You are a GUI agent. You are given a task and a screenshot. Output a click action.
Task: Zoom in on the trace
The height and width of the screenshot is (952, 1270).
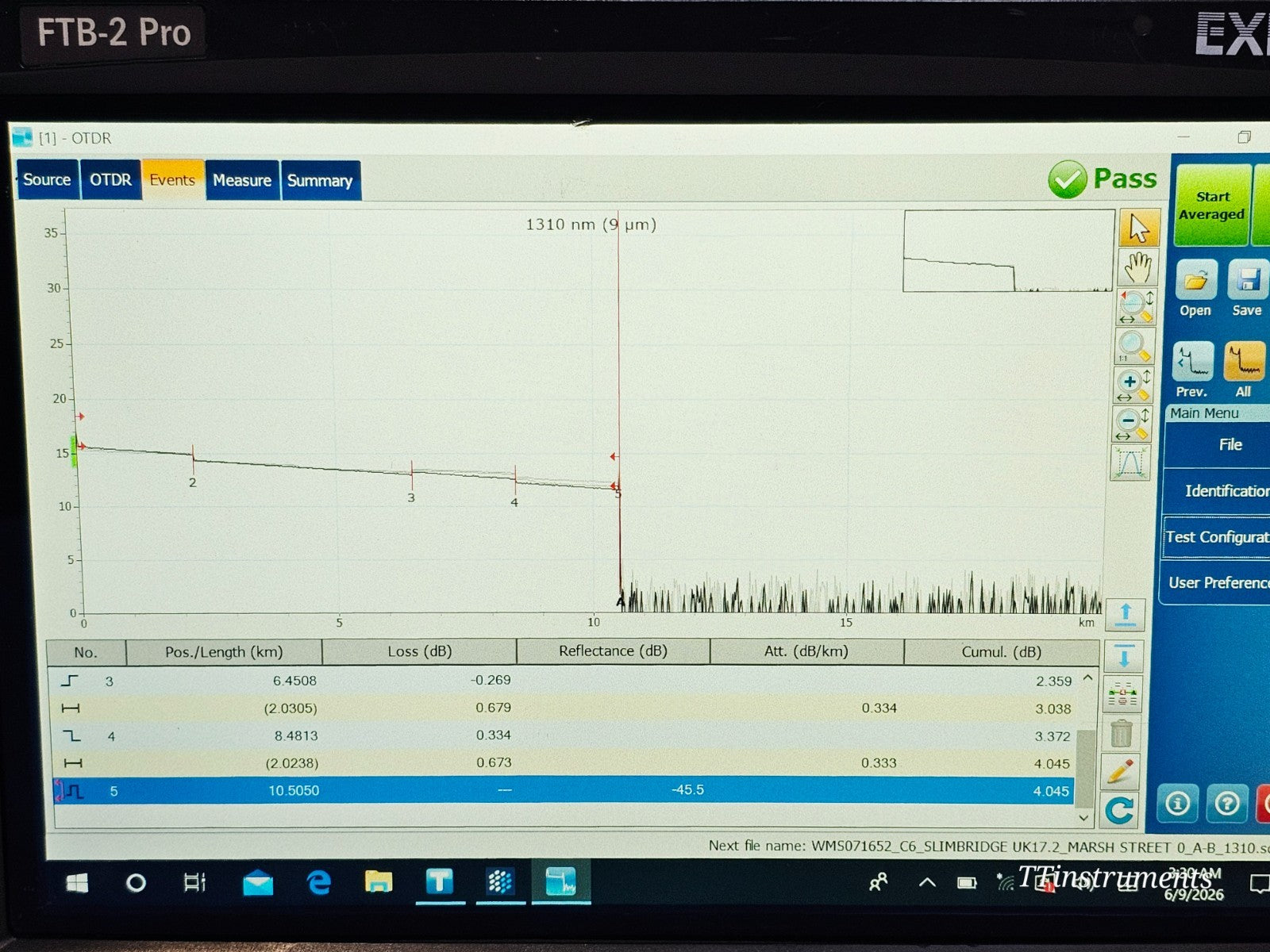pyautogui.click(x=1133, y=384)
